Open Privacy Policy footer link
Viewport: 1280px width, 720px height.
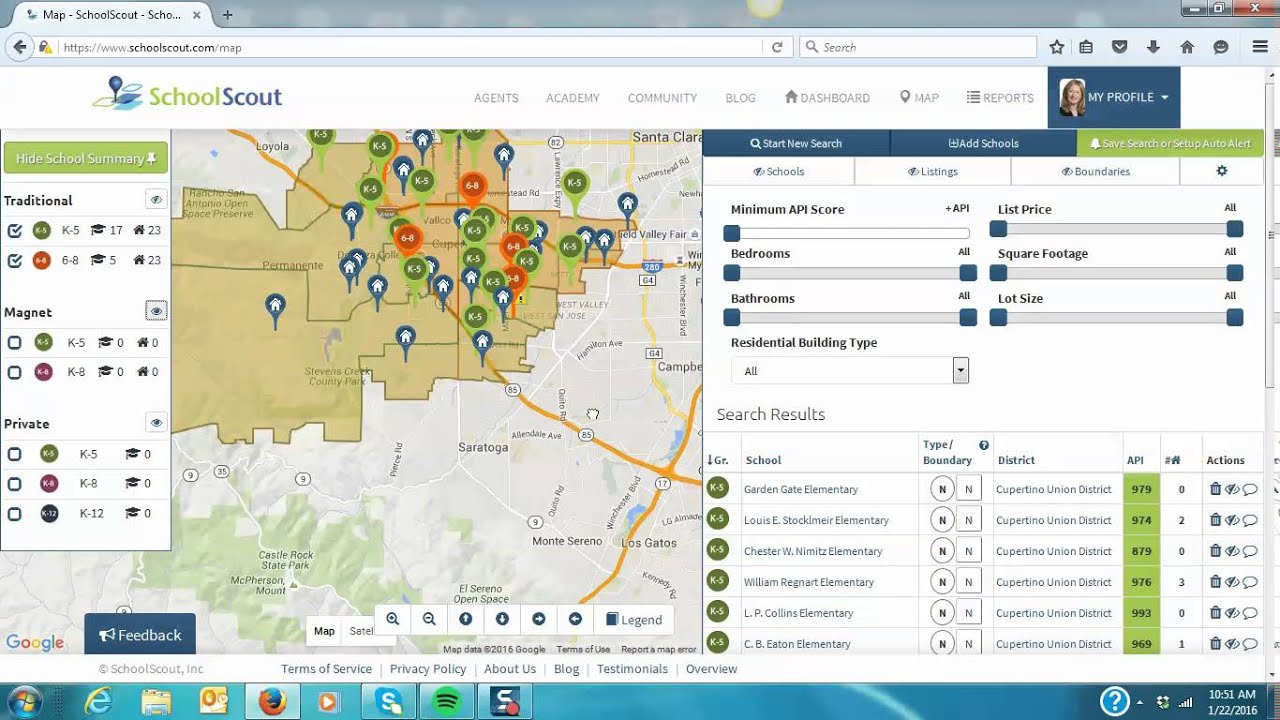point(428,669)
